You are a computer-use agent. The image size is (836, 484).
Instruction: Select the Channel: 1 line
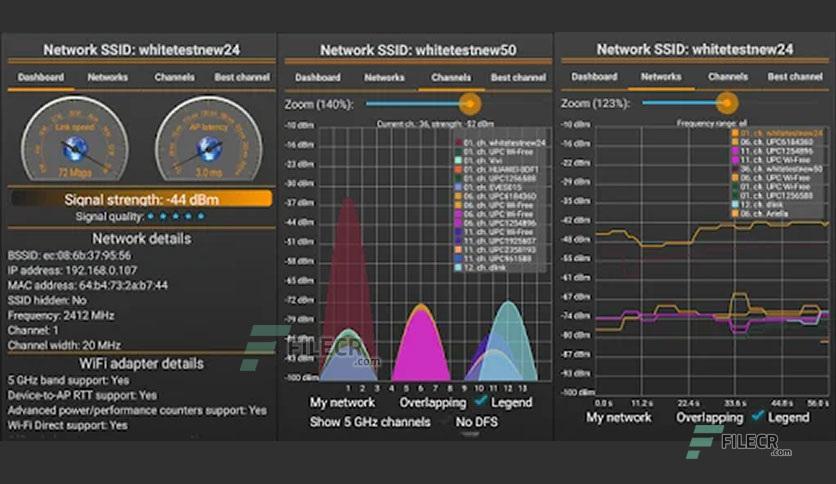coord(33,330)
